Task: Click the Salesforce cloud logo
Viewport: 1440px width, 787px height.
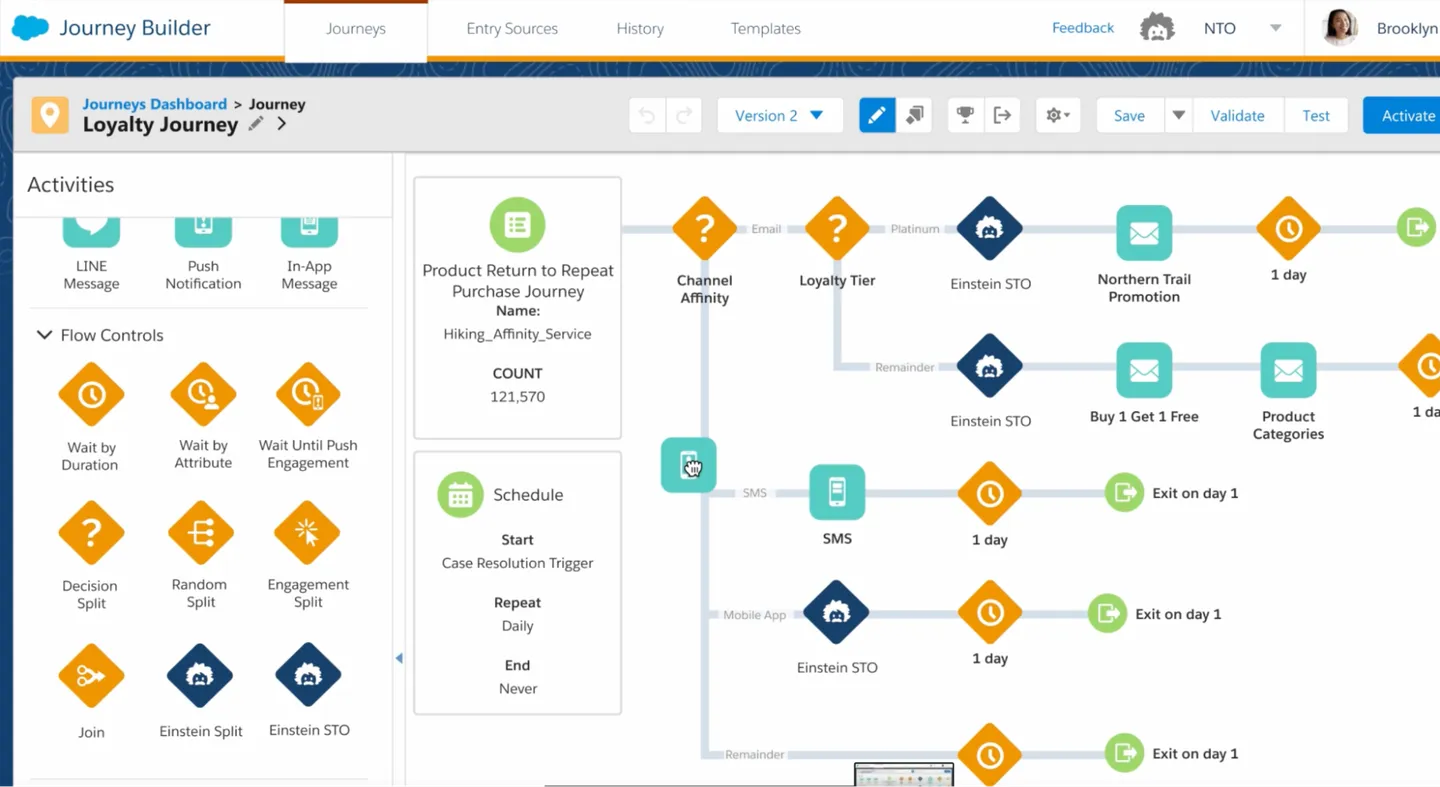Action: coord(30,28)
